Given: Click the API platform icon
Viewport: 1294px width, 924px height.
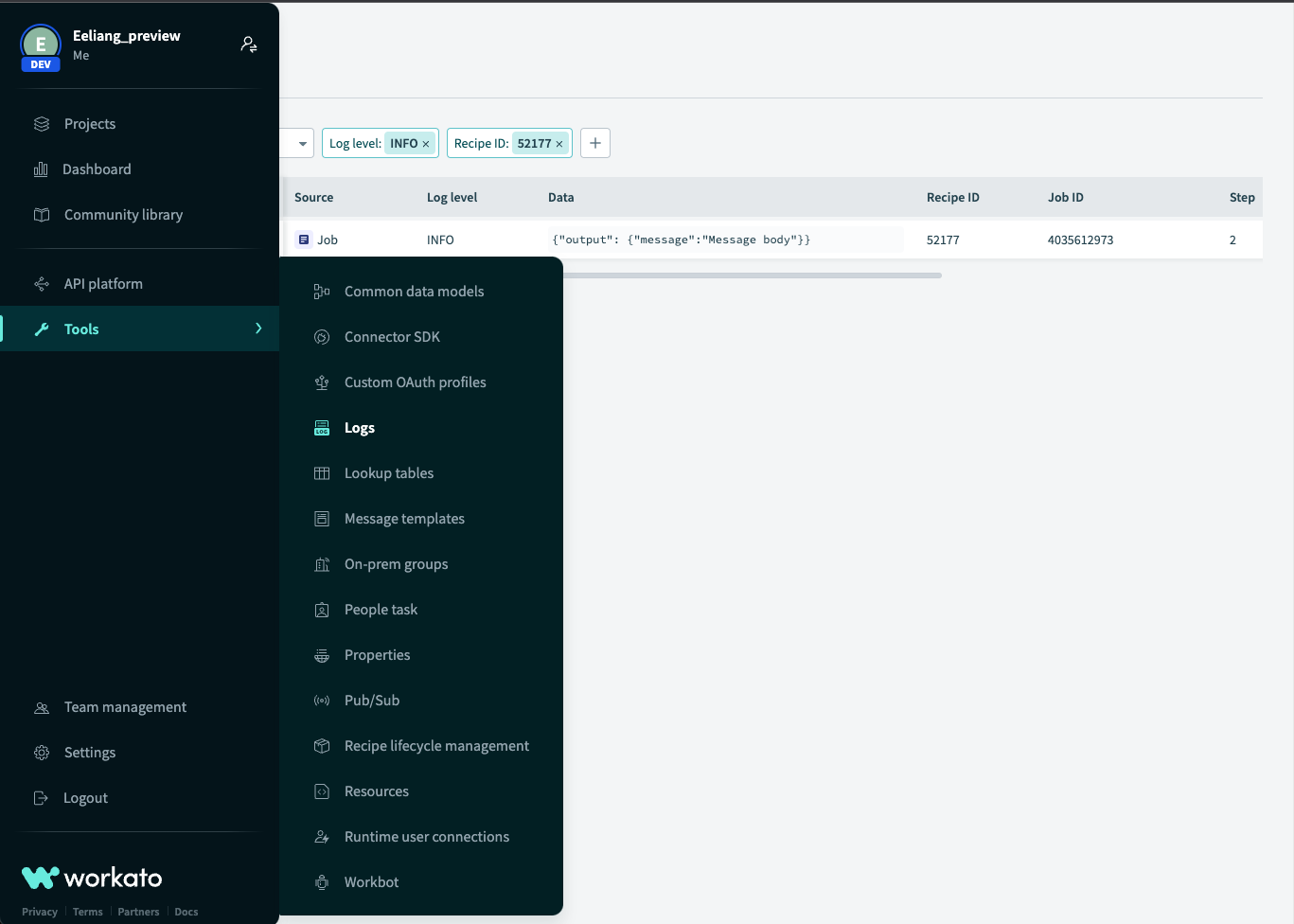Looking at the screenshot, I should coord(42,284).
